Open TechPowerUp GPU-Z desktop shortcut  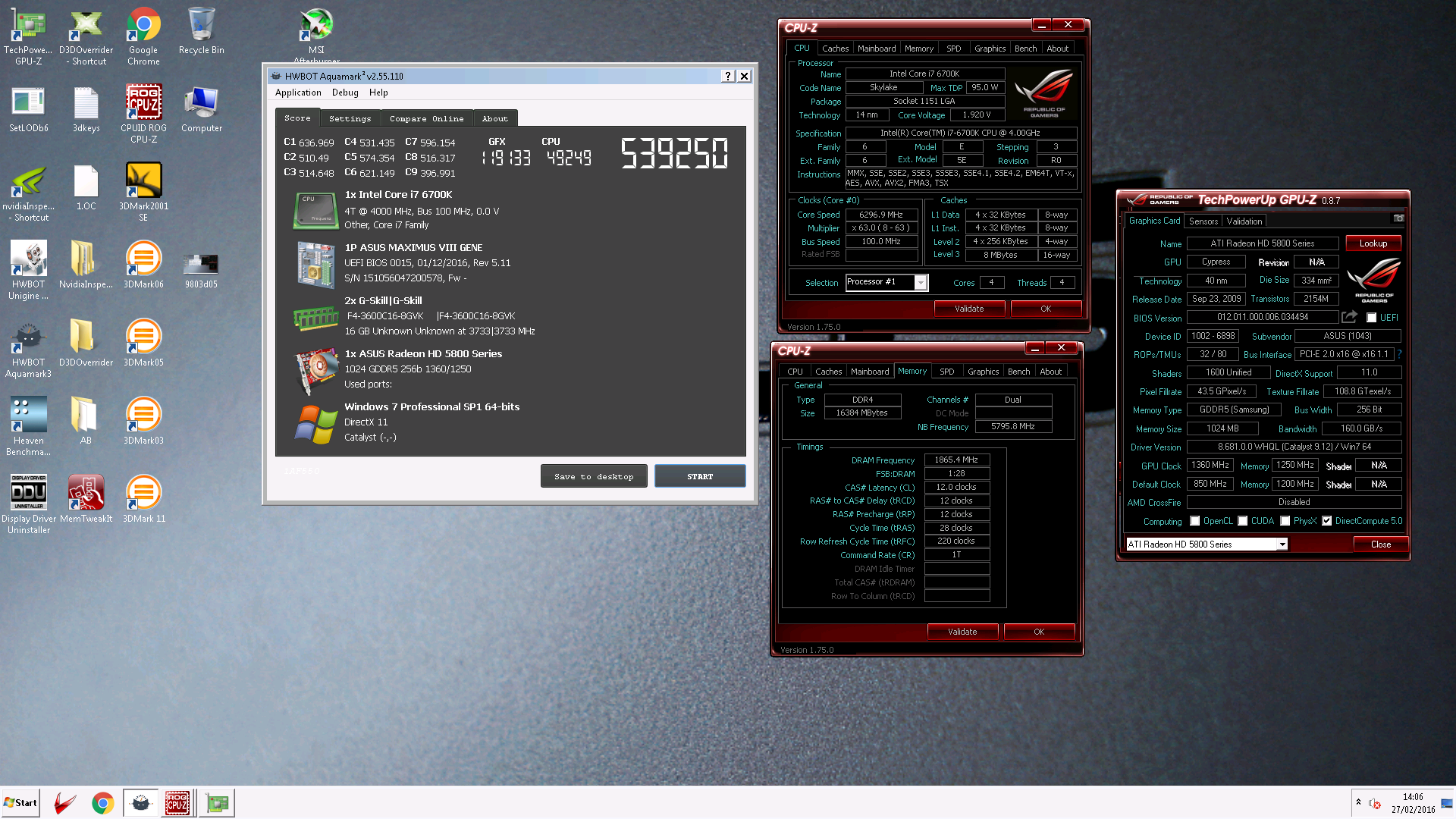click(28, 35)
